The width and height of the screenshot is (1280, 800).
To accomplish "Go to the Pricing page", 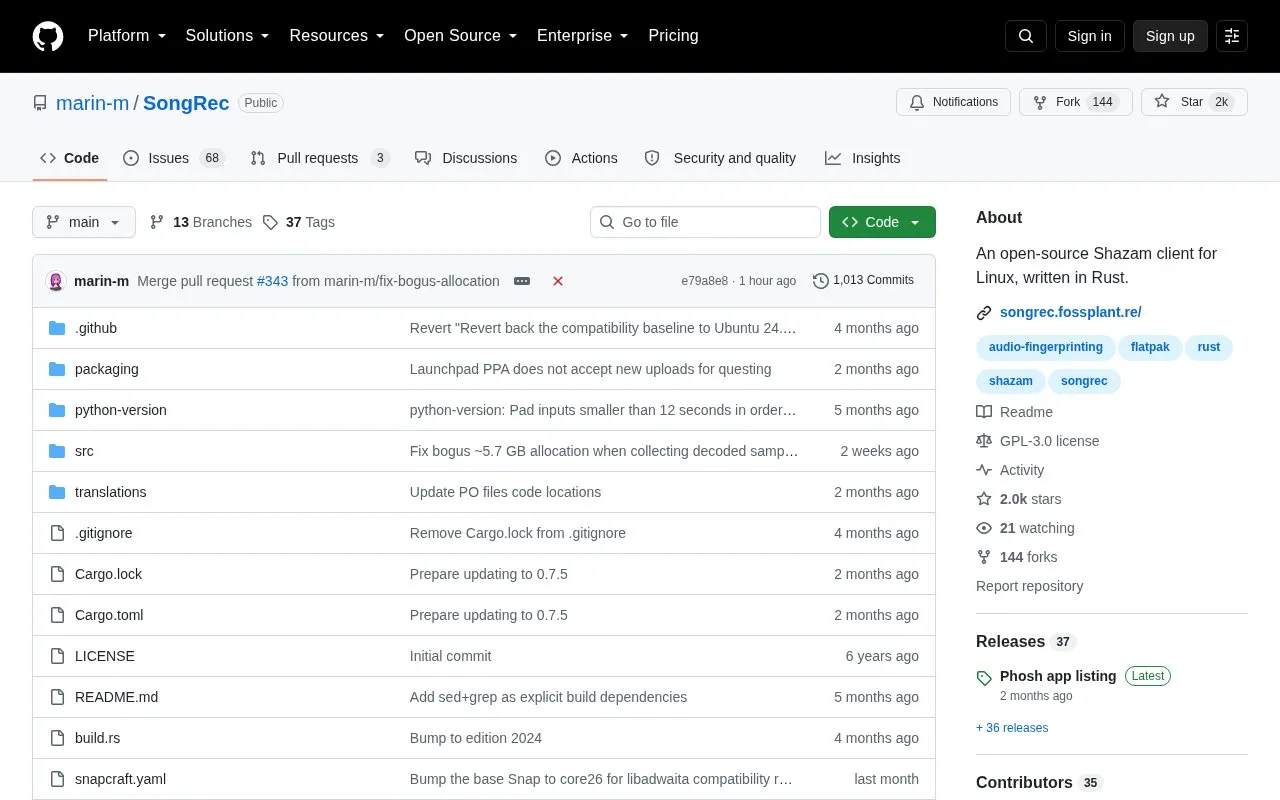I will [673, 36].
